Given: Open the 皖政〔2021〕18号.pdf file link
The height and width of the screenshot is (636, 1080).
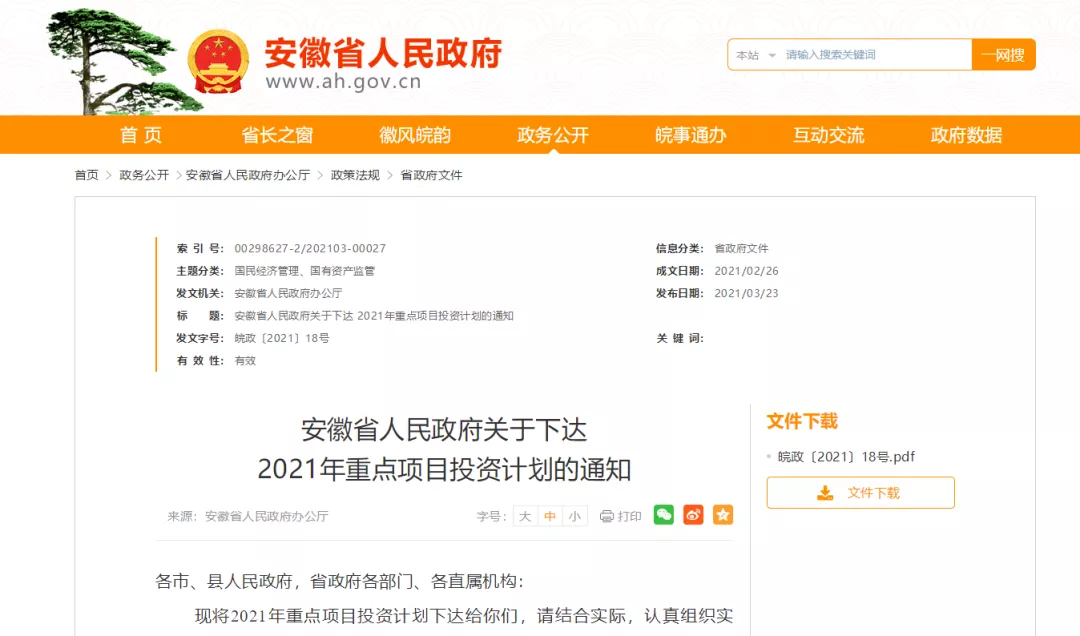Looking at the screenshot, I should [846, 457].
